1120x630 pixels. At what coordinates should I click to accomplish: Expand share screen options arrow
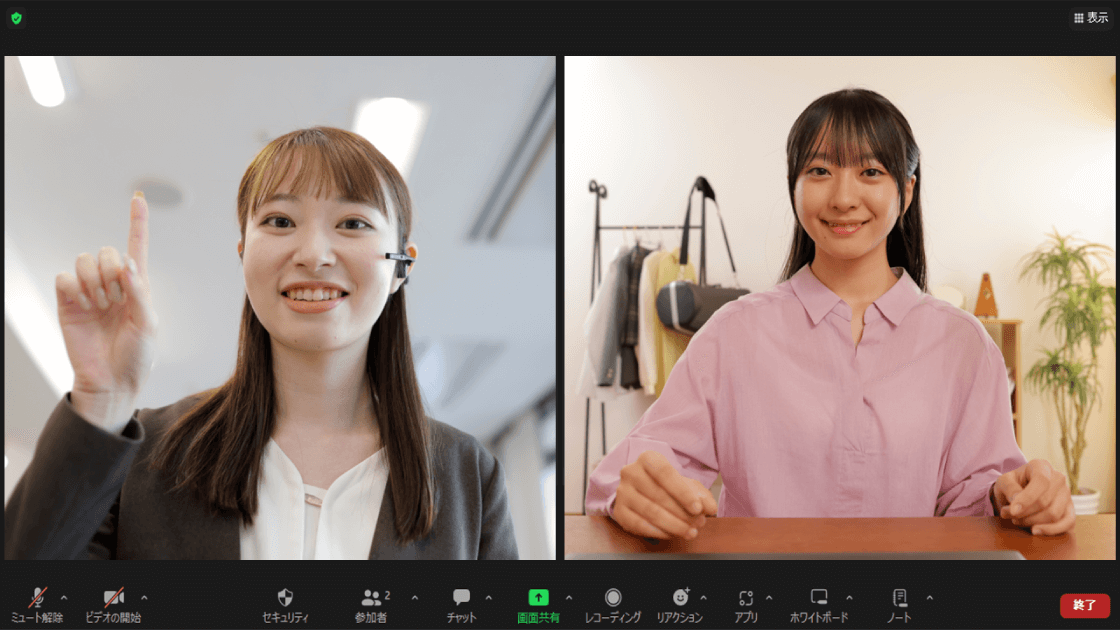pyautogui.click(x=569, y=597)
